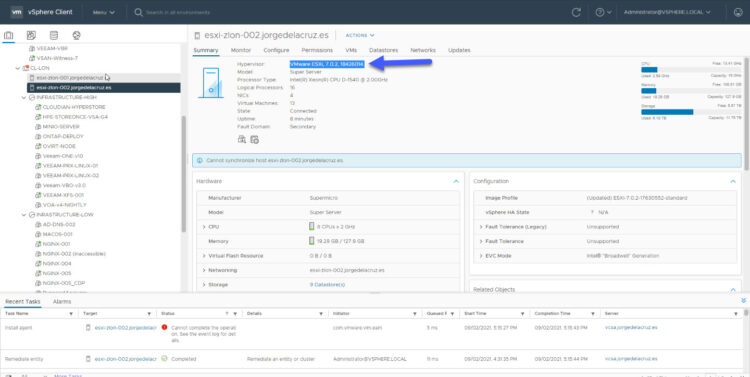
Task: Open the ACTIONS dropdown for the host
Action: [x=360, y=35]
